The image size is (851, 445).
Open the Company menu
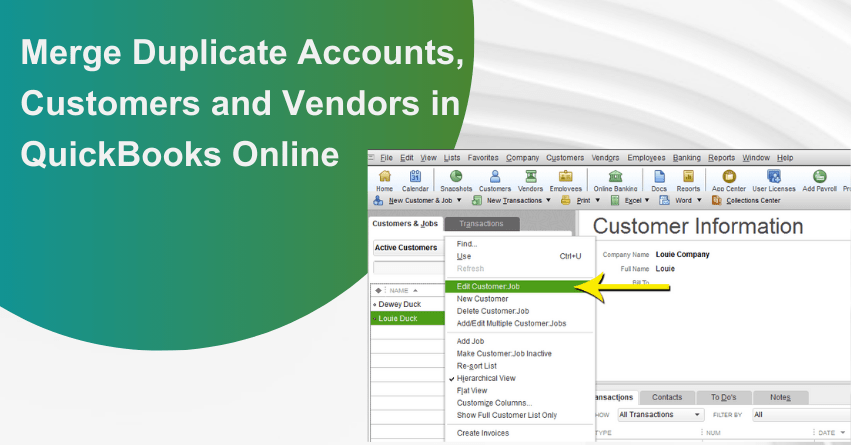523,158
